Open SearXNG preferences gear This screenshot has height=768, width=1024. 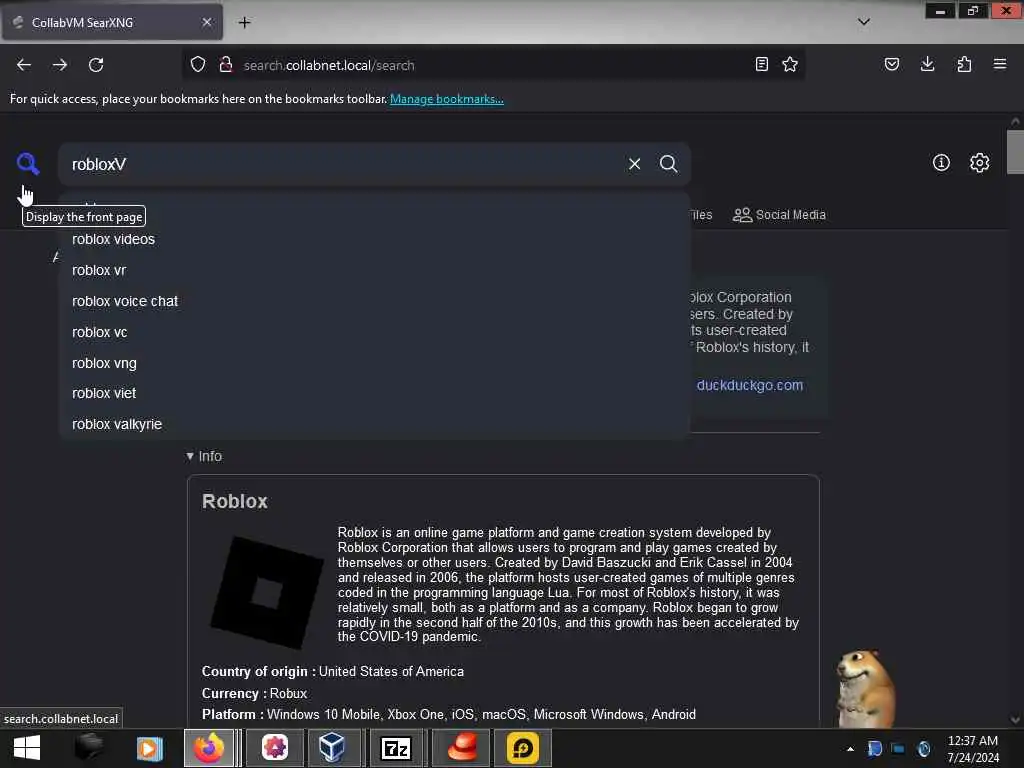(980, 163)
